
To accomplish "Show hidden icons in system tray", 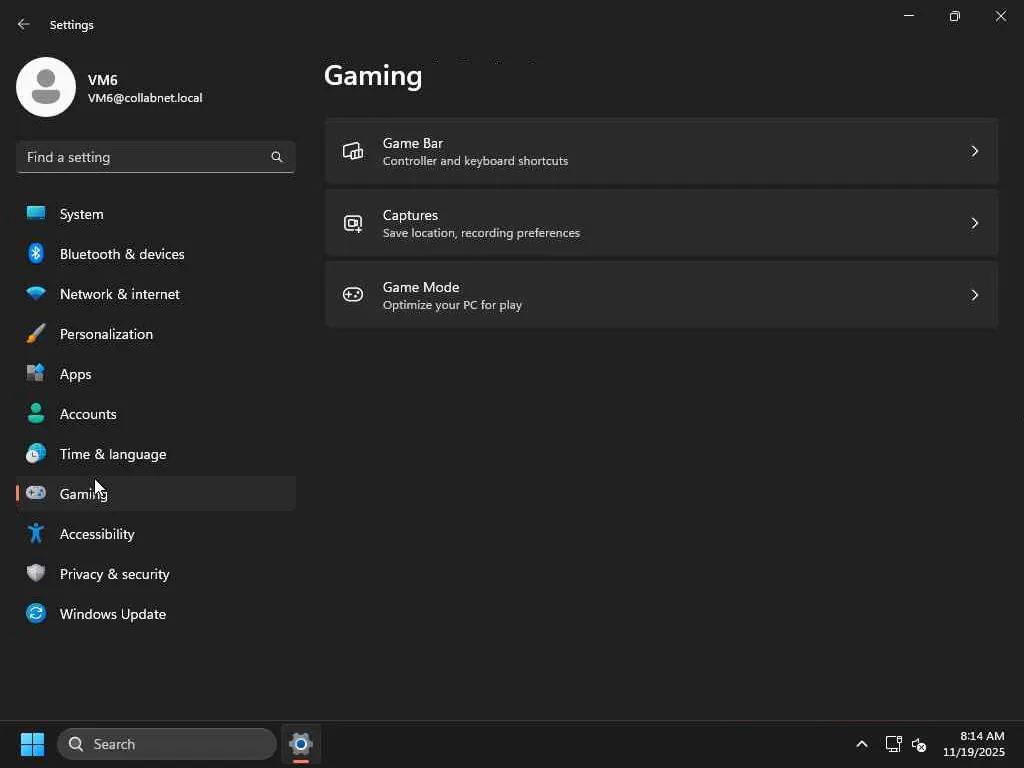I will 862,744.
